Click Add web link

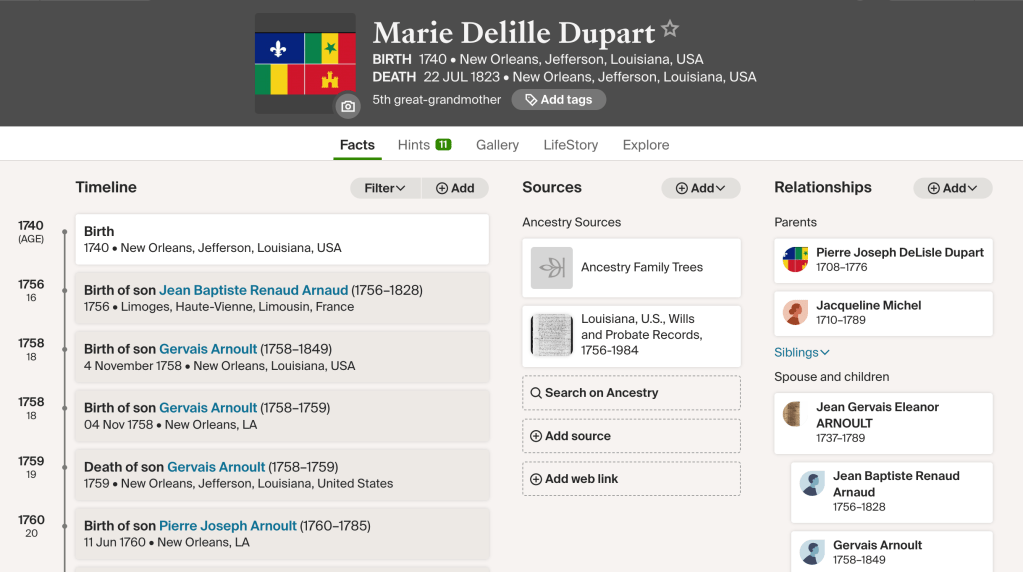click(x=631, y=479)
